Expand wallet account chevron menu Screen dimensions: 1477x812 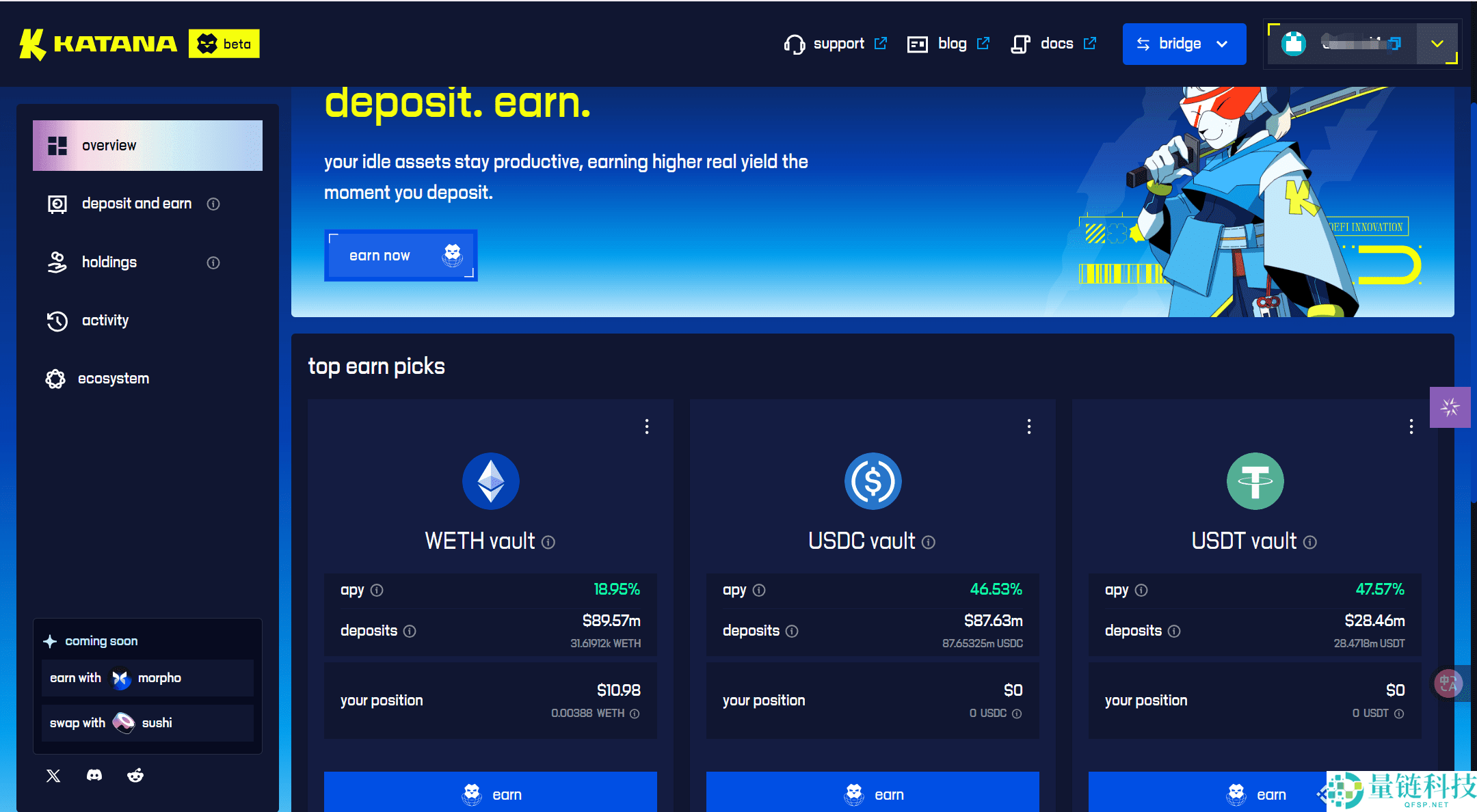(x=1437, y=44)
